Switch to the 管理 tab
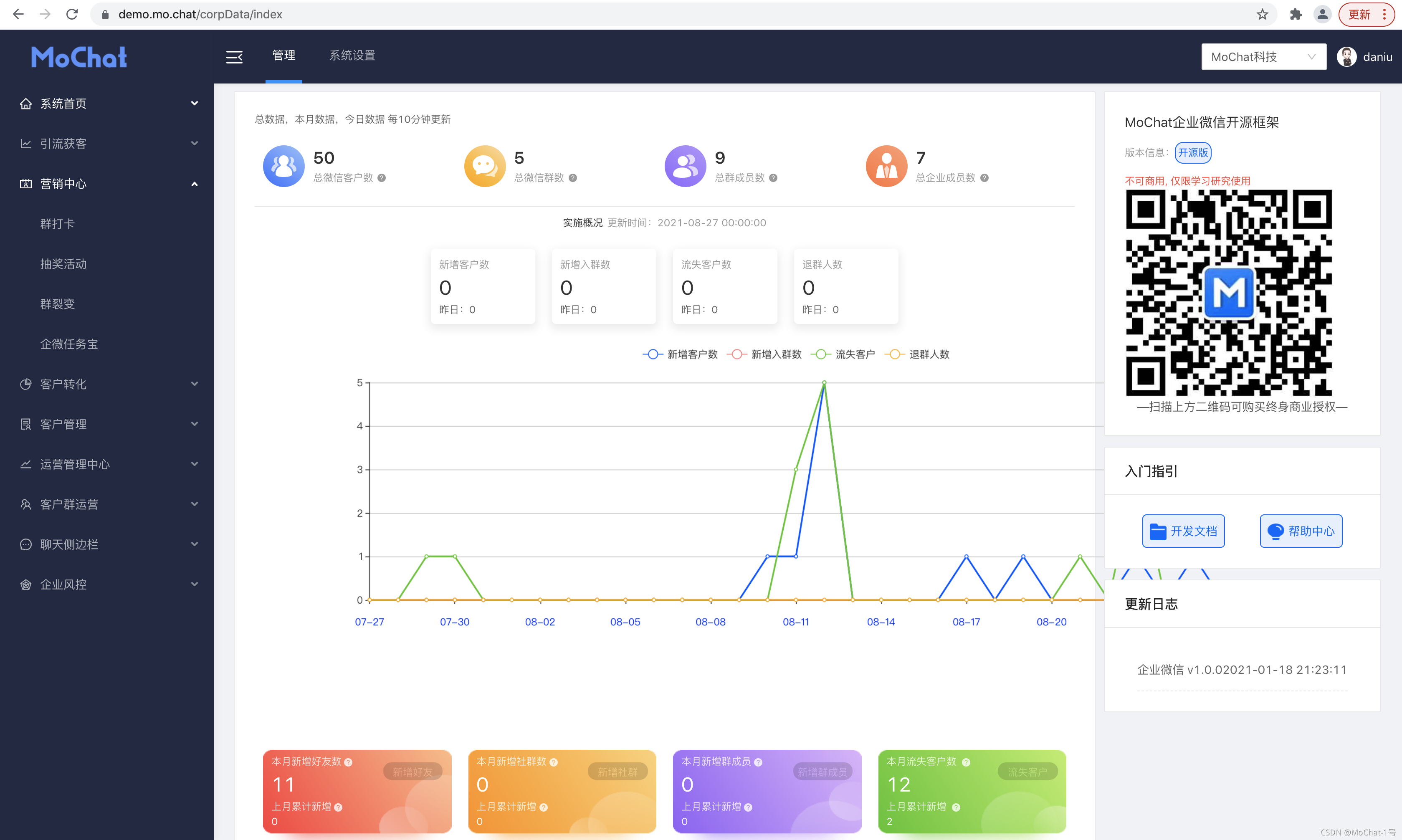This screenshot has width=1402, height=840. (x=283, y=56)
